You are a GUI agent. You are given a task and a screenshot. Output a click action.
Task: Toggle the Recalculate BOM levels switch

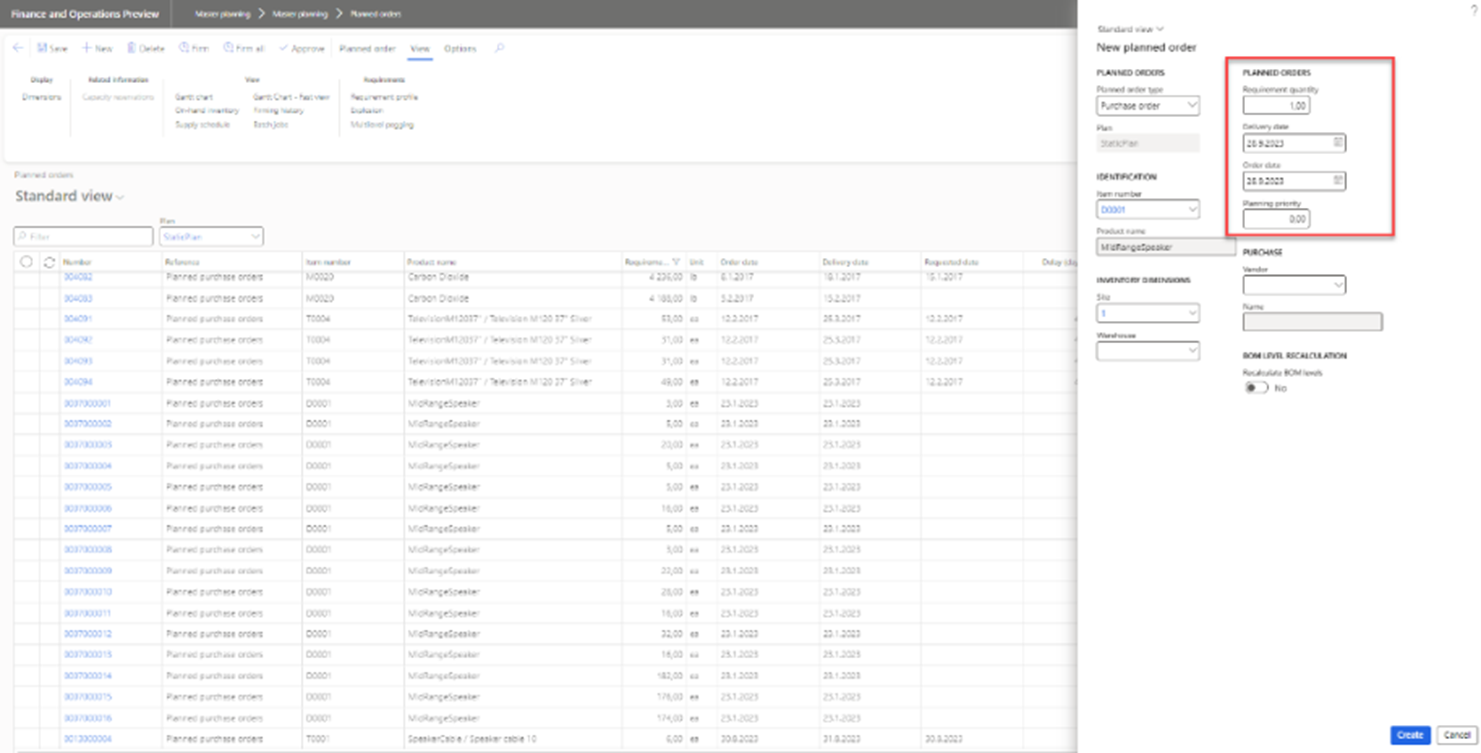pos(1255,388)
